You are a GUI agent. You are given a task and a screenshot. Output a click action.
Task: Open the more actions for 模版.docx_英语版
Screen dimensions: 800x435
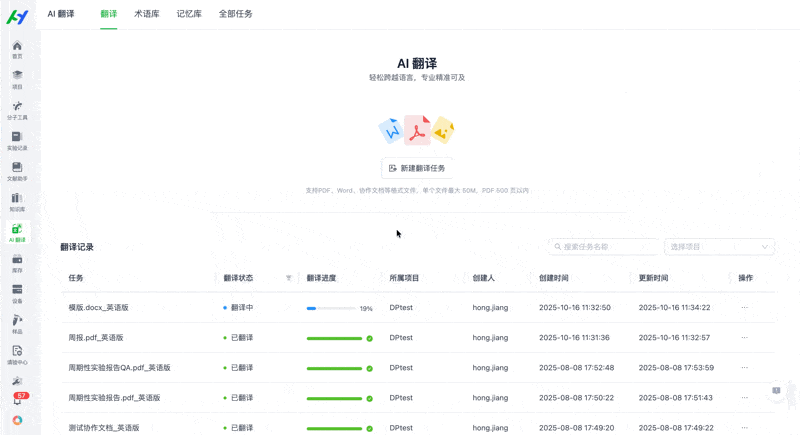pyautogui.click(x=744, y=308)
